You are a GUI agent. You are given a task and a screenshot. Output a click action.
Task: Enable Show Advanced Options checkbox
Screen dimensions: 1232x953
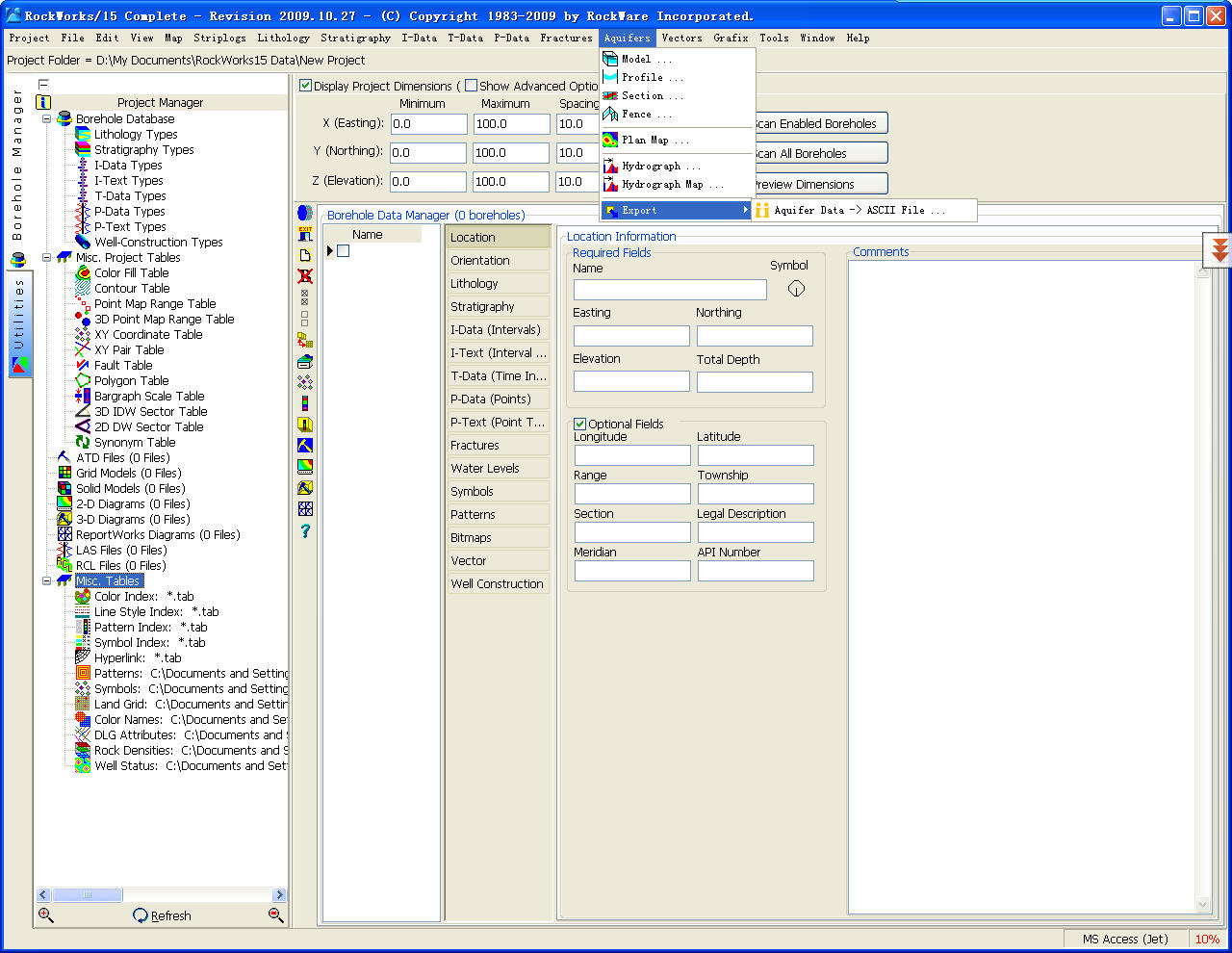[x=472, y=86]
